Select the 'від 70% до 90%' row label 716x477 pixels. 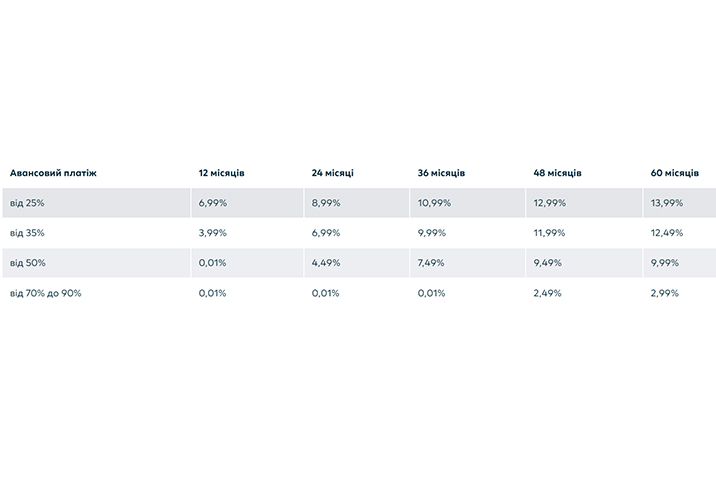click(x=46, y=293)
